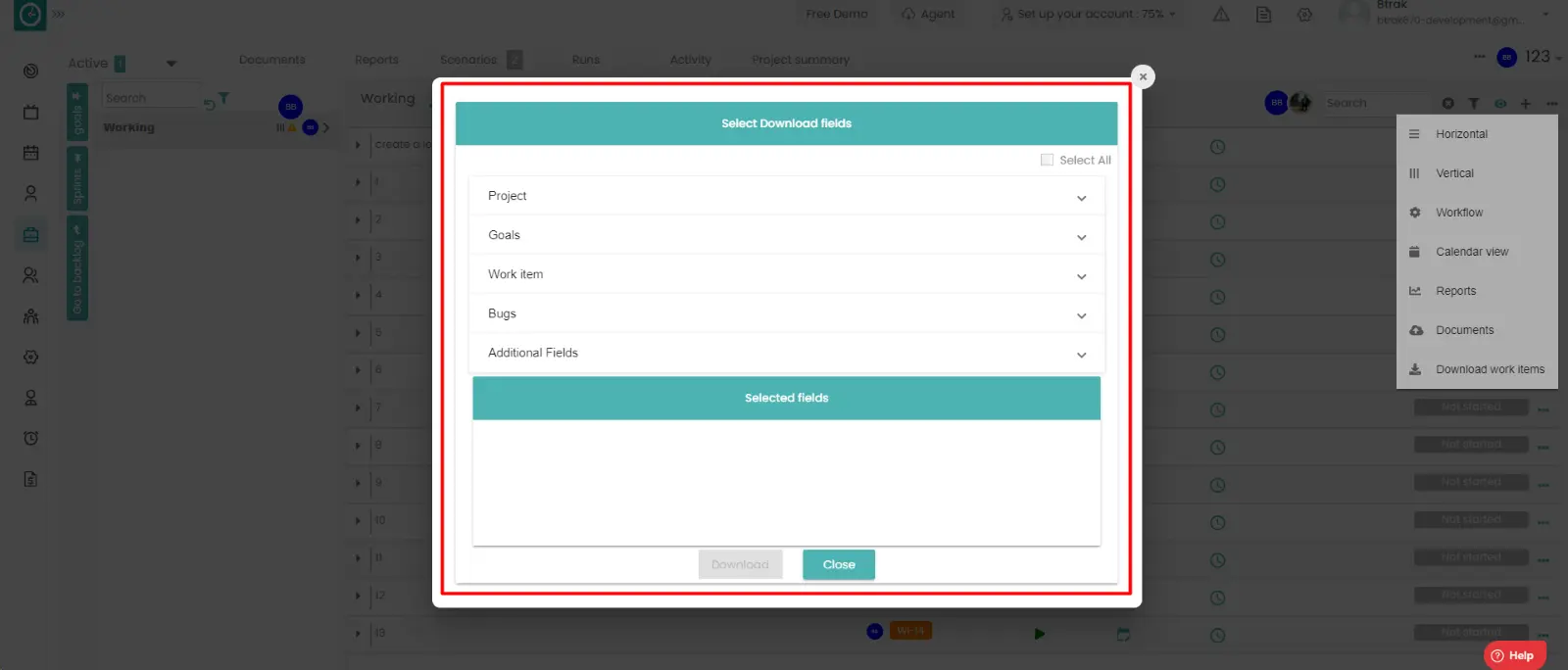
Task: Click the warning triangle icon in top bar
Action: tap(1221, 15)
